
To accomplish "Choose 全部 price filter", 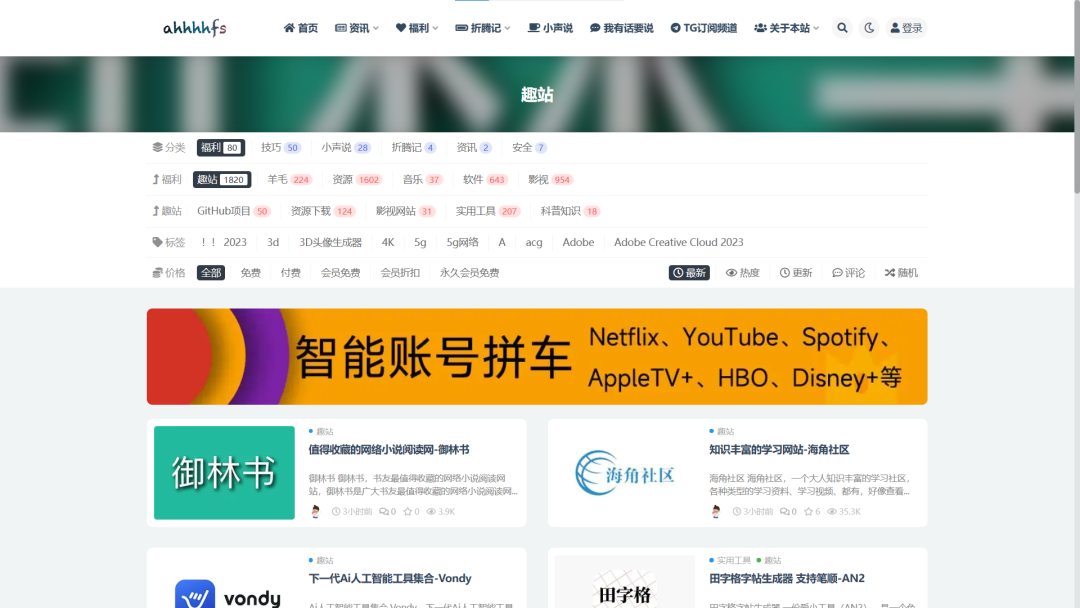I will 211,273.
